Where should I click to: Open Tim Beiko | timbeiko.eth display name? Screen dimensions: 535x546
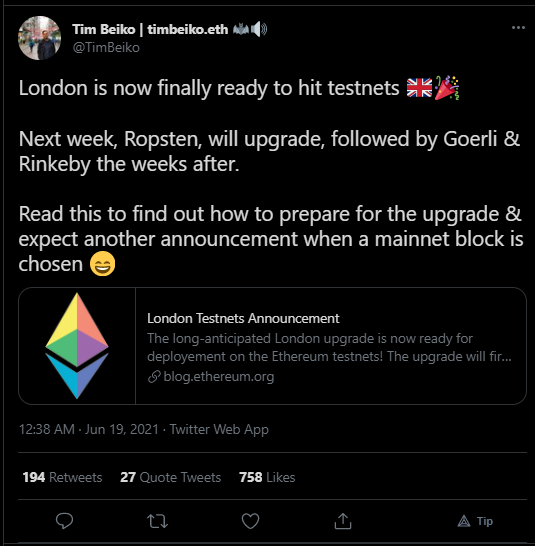click(150, 29)
